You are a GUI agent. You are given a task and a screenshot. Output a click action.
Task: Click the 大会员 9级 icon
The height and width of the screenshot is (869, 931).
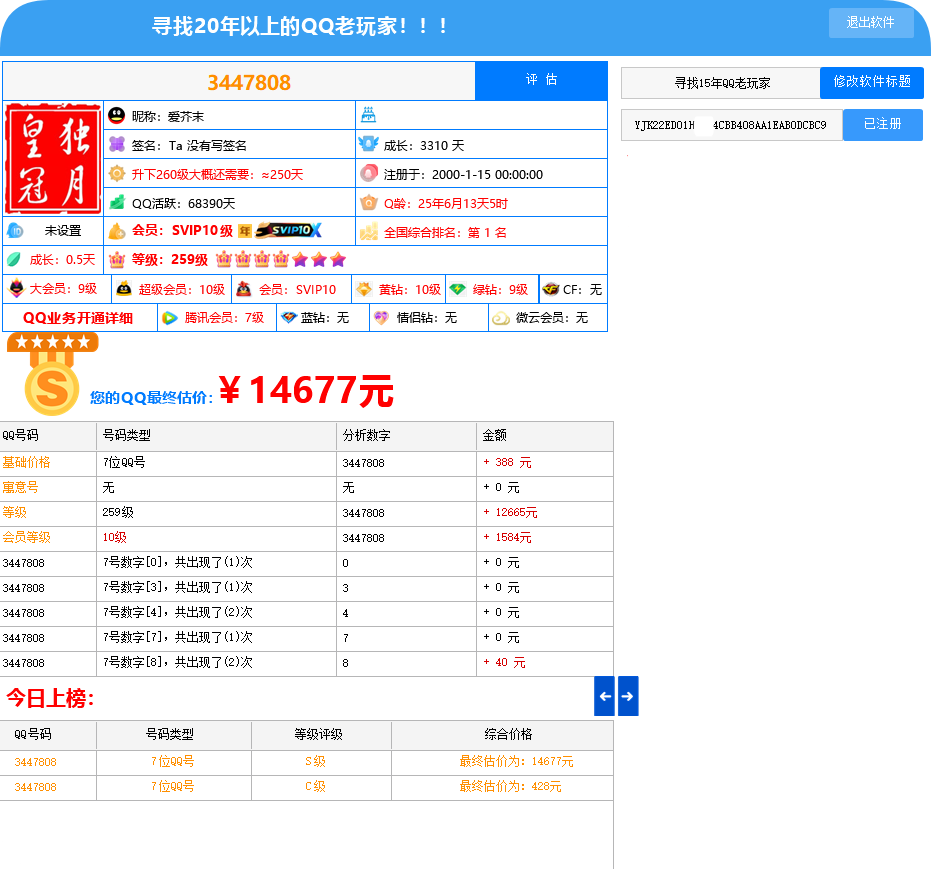(17, 288)
